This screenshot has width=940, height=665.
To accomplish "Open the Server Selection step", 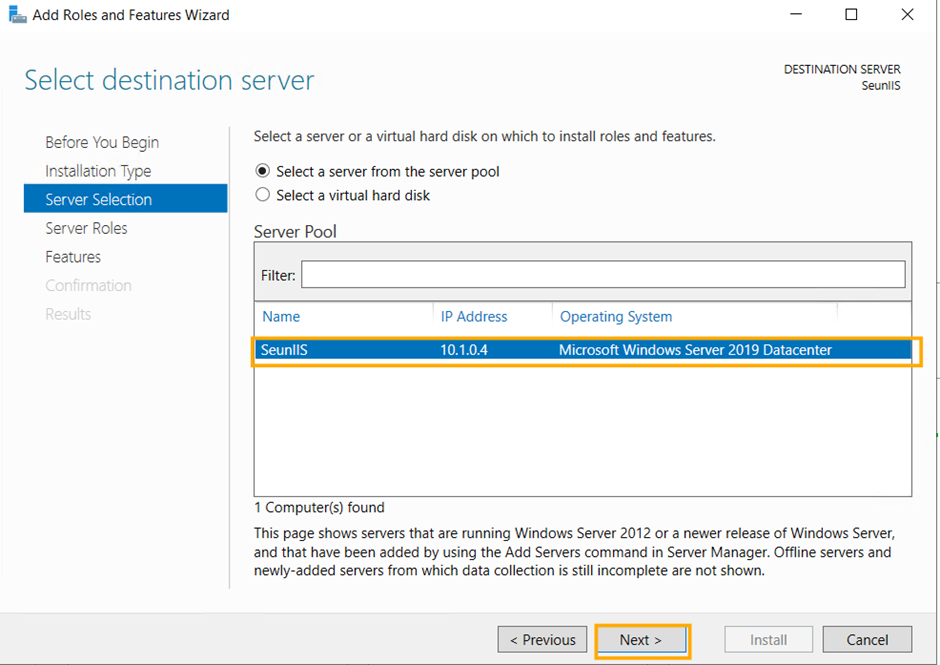I will (99, 200).
